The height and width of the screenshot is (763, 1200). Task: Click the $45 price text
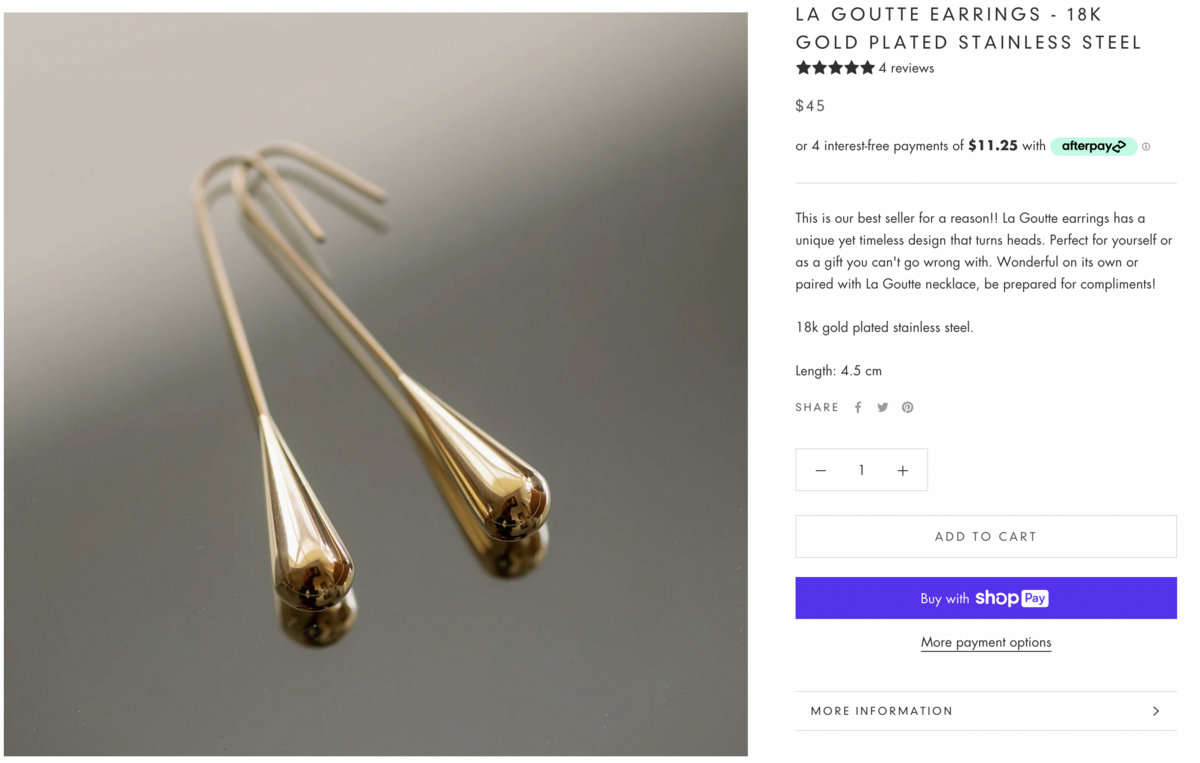pos(810,106)
